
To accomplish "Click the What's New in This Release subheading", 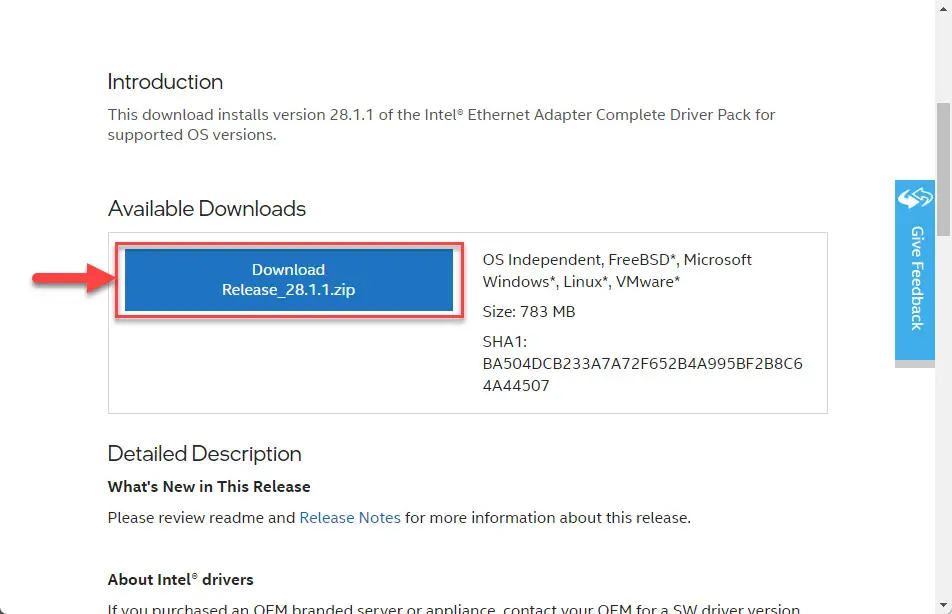I will (209, 486).
